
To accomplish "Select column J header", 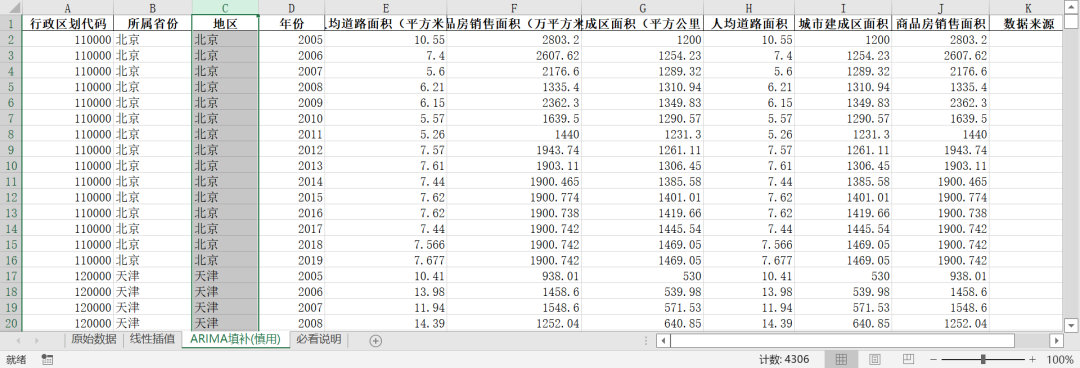I will [941, 8].
